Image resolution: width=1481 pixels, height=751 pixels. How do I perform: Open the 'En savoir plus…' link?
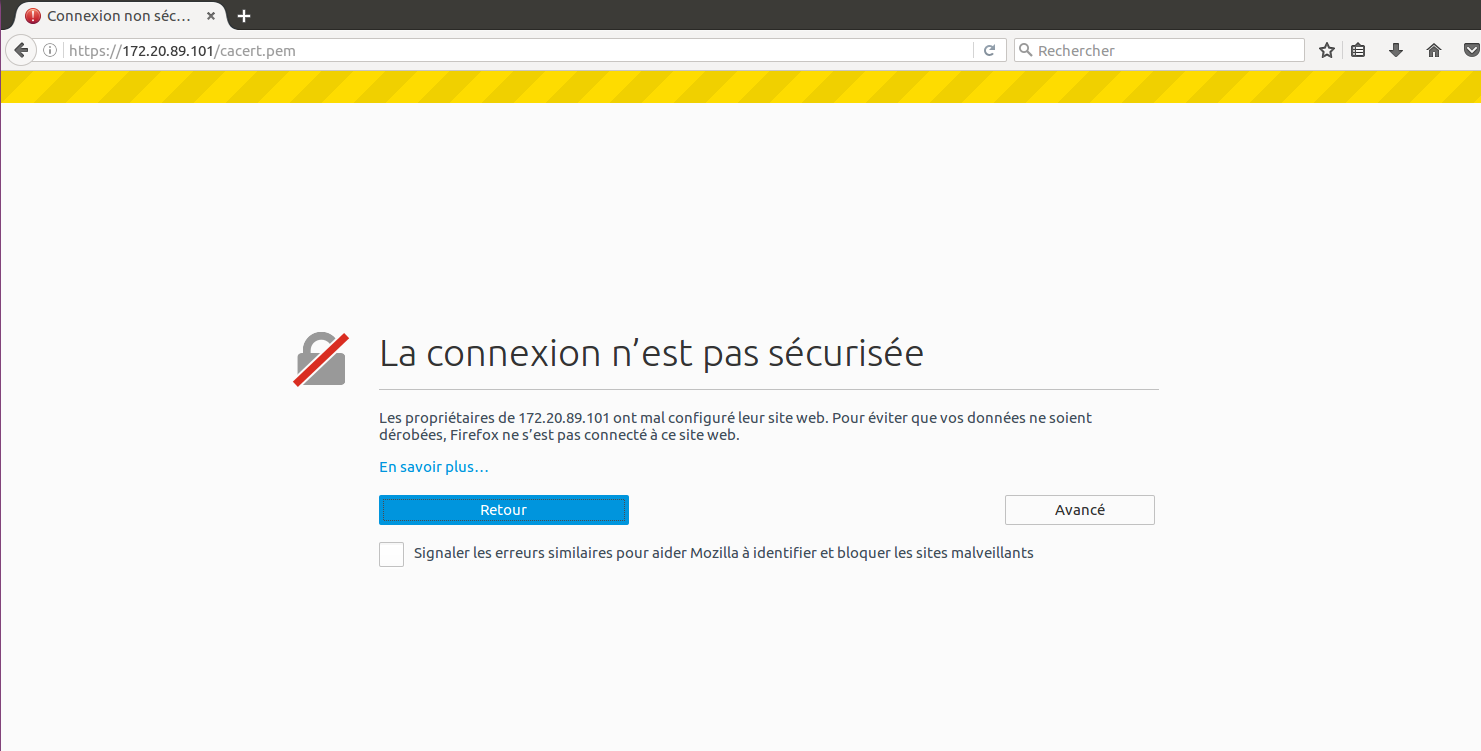pos(434,467)
